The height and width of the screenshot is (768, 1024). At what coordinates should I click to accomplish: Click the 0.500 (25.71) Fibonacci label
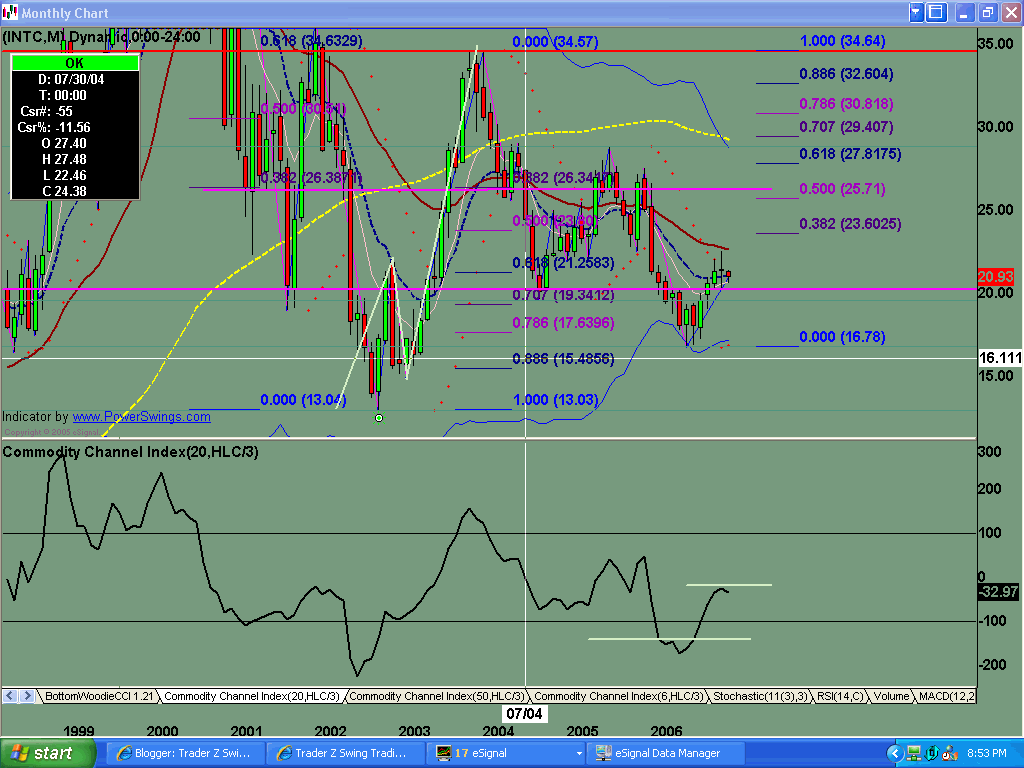(x=842, y=189)
